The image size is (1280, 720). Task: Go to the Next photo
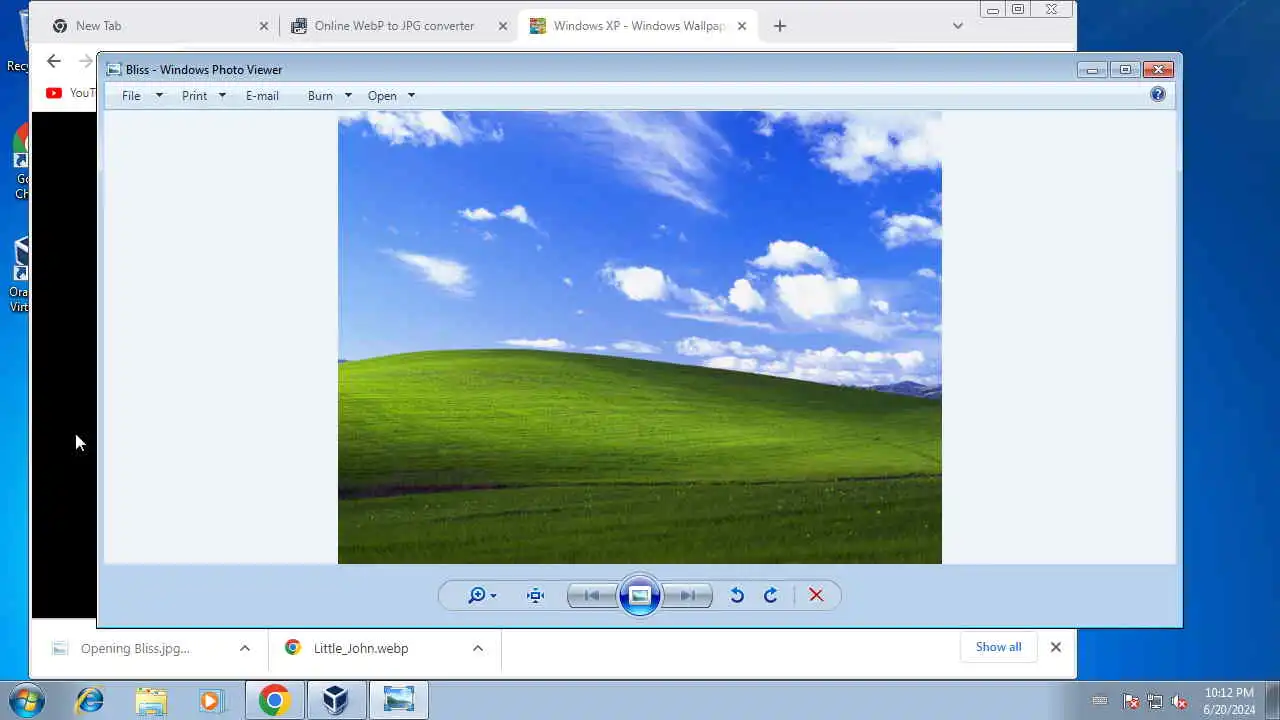pyautogui.click(x=687, y=596)
